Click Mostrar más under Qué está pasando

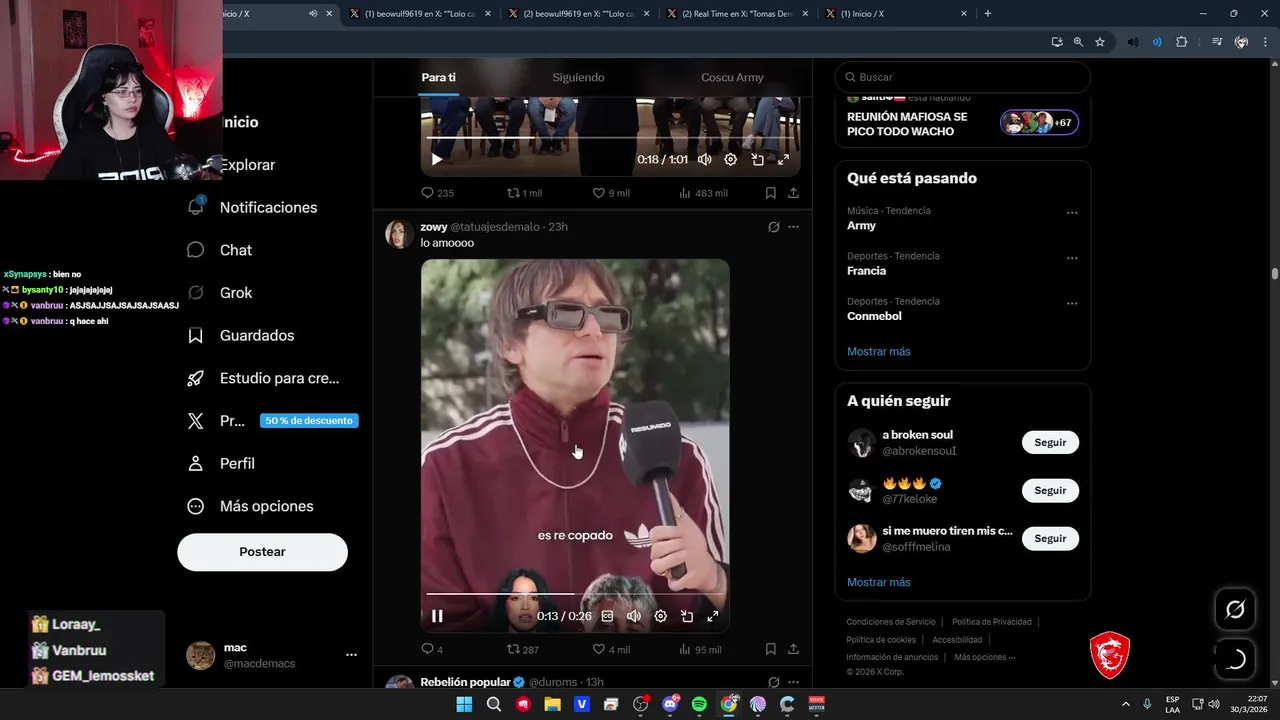point(878,351)
